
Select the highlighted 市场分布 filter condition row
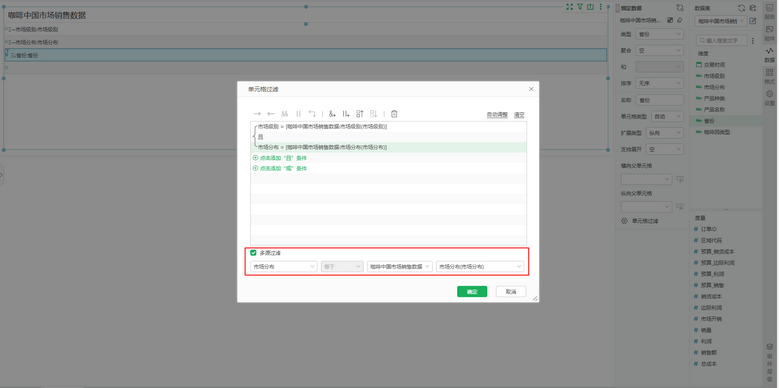[x=389, y=147]
